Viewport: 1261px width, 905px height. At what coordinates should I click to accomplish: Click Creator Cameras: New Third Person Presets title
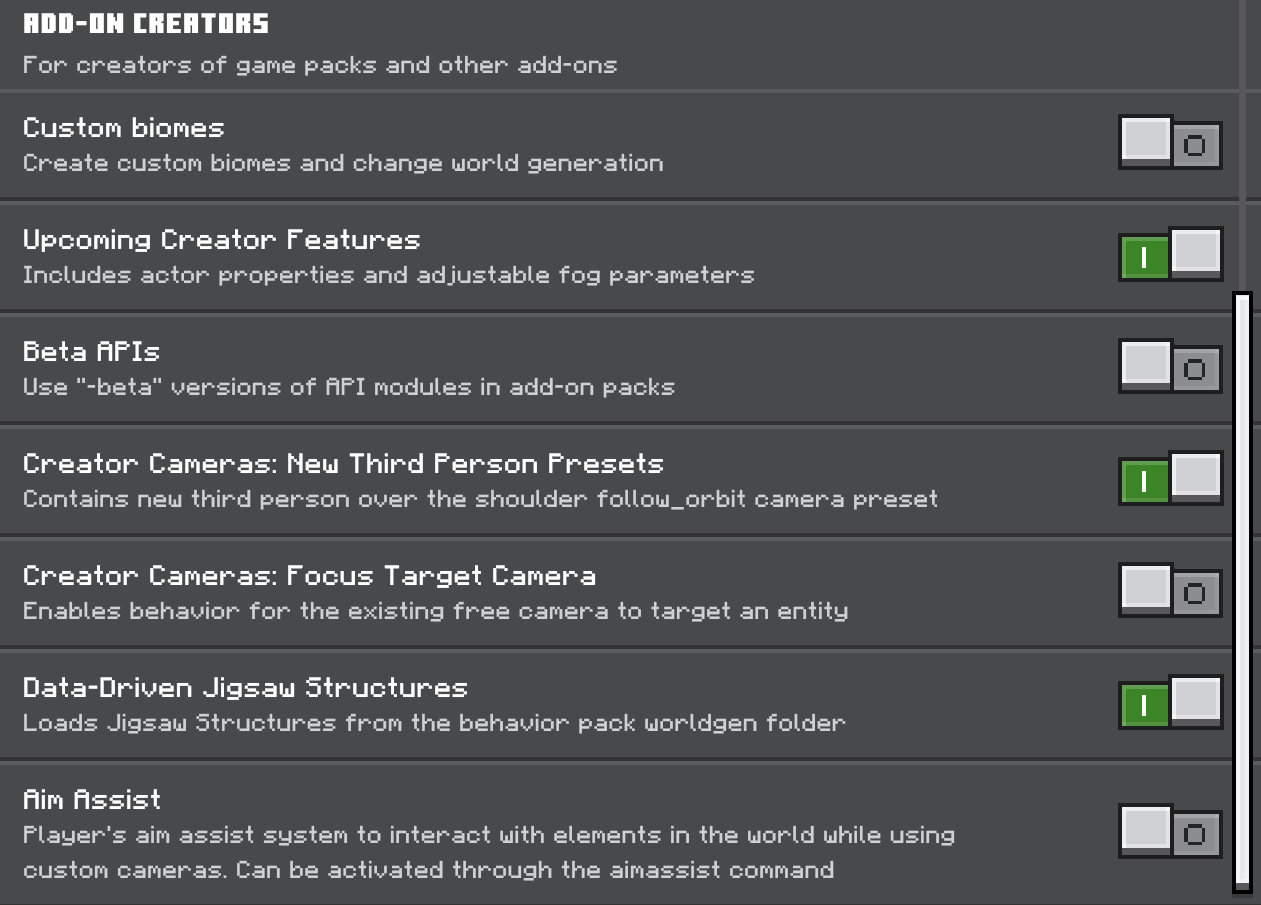[x=343, y=464]
